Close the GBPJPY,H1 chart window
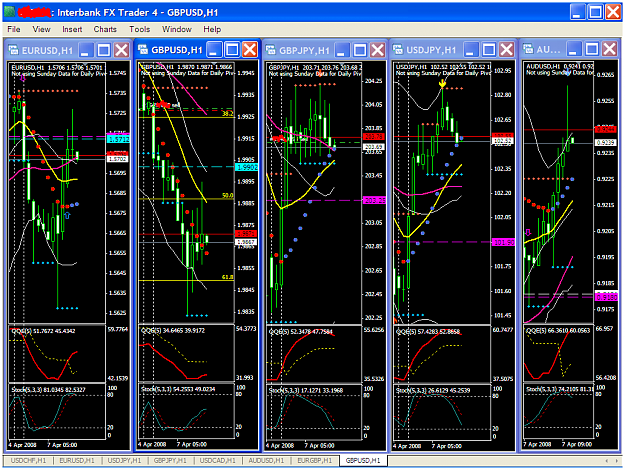 click(x=377, y=50)
